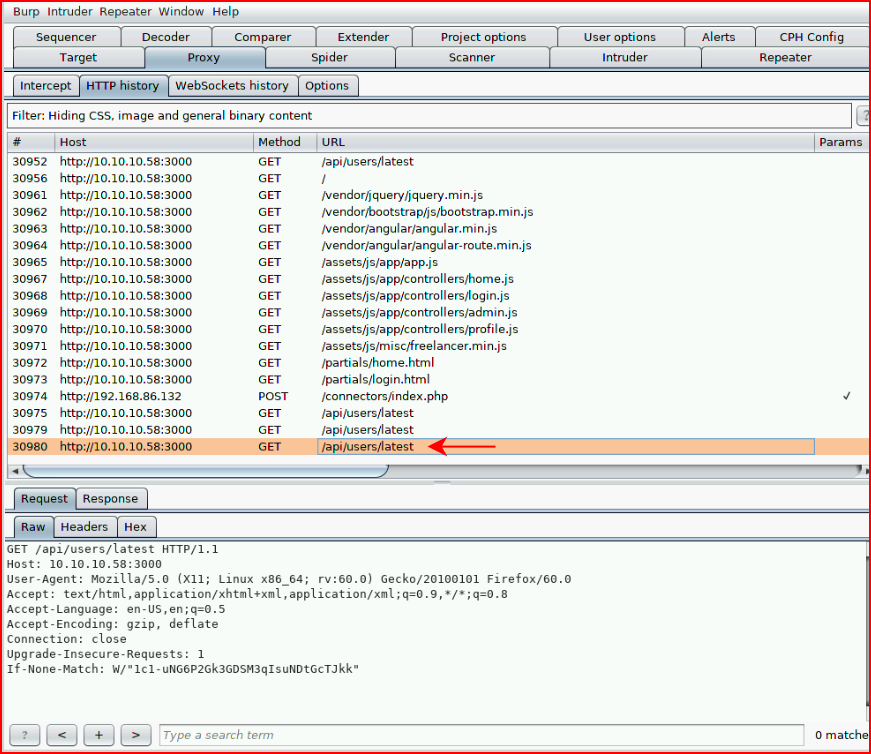Viewport: 871px width, 754px height.
Task: Open the Intruder menu in menu bar
Action: pyautogui.click(x=69, y=12)
